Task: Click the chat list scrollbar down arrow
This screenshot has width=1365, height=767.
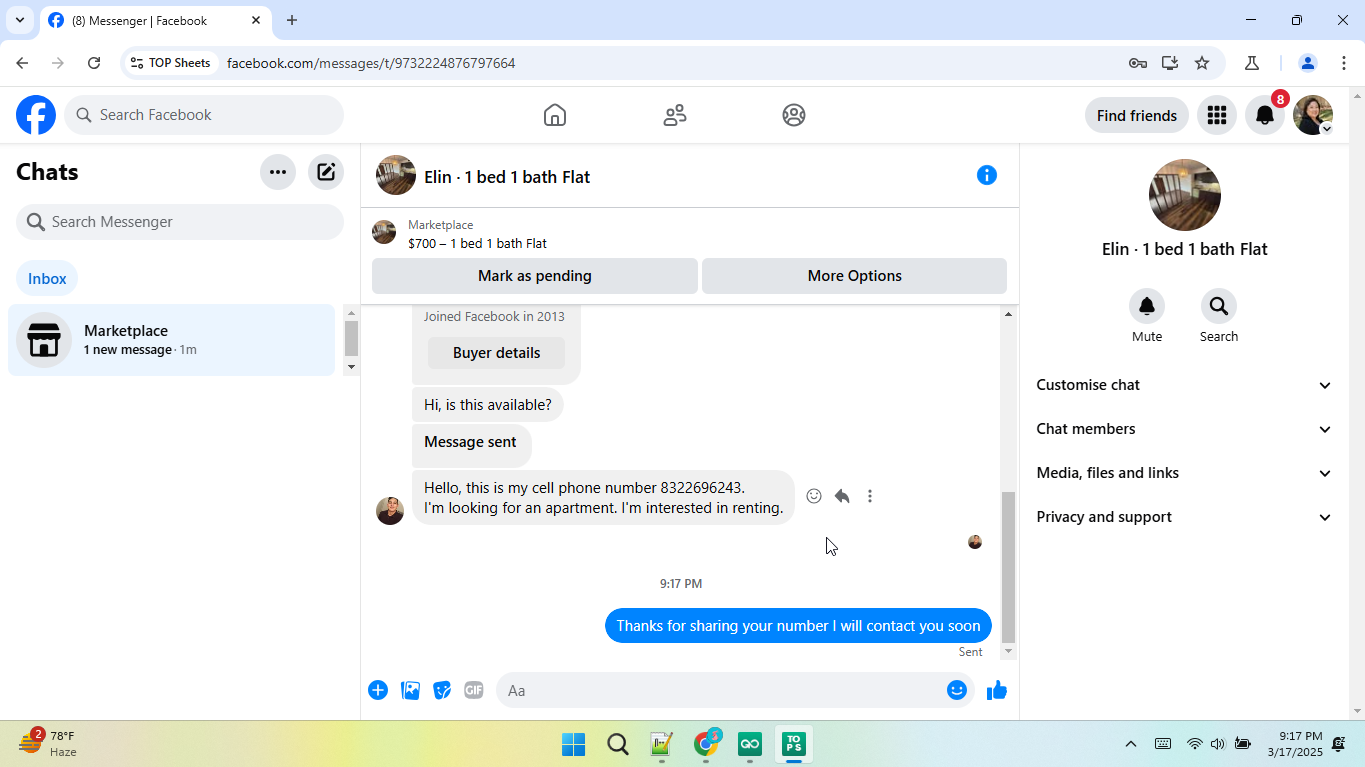Action: (x=351, y=367)
